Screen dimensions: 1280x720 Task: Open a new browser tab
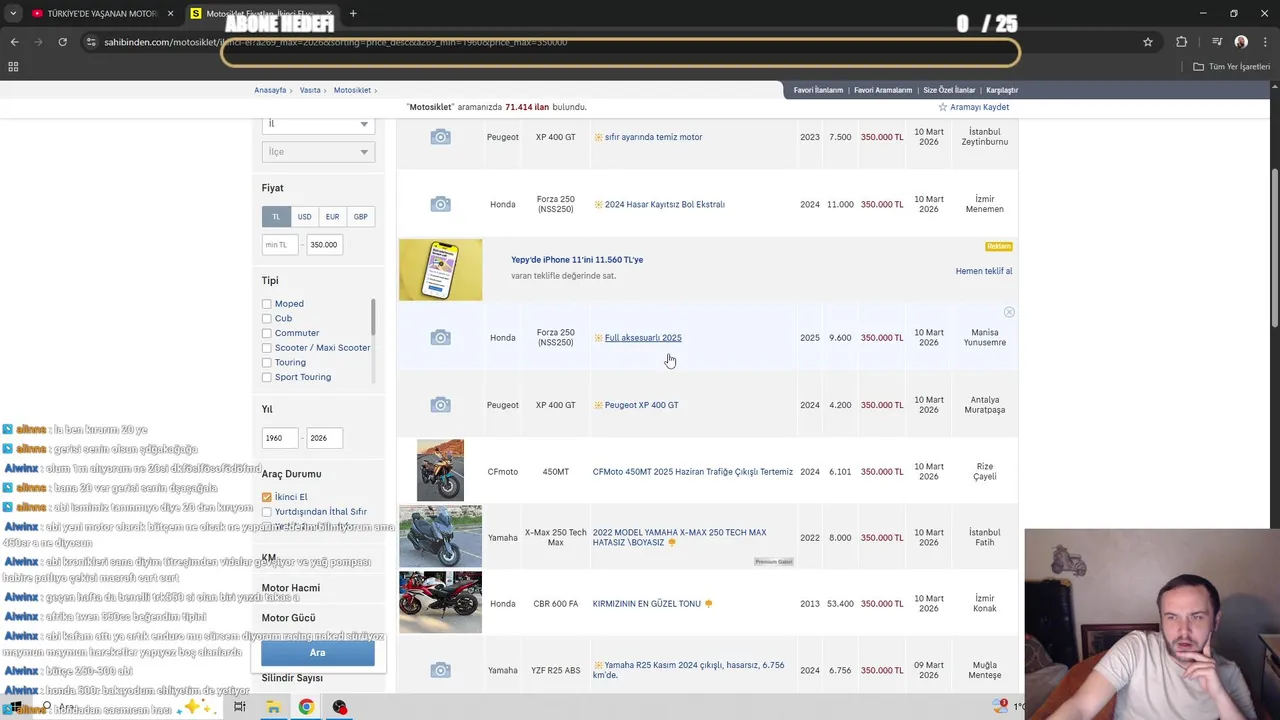click(x=353, y=14)
